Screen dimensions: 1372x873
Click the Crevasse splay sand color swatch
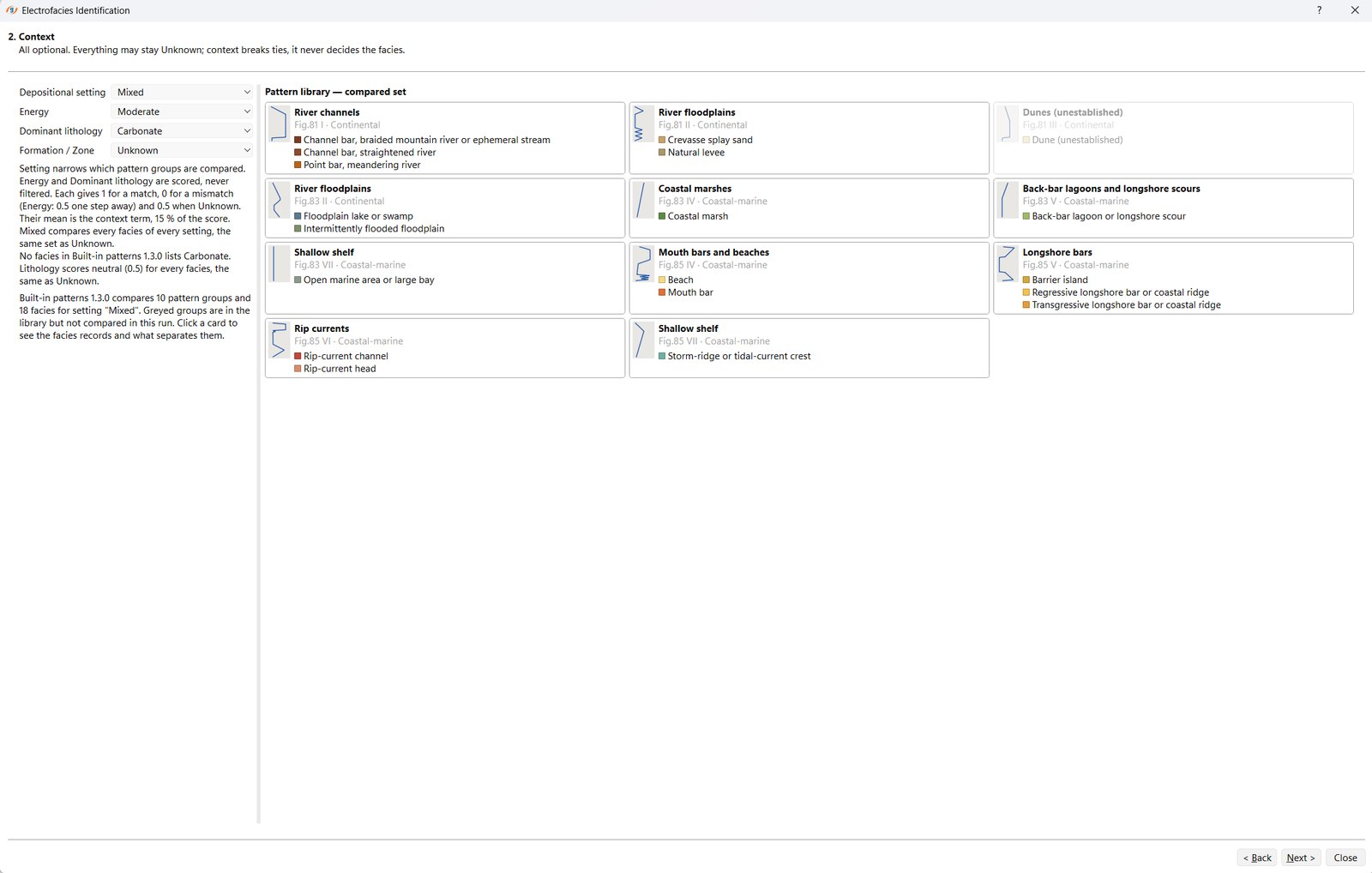point(662,140)
